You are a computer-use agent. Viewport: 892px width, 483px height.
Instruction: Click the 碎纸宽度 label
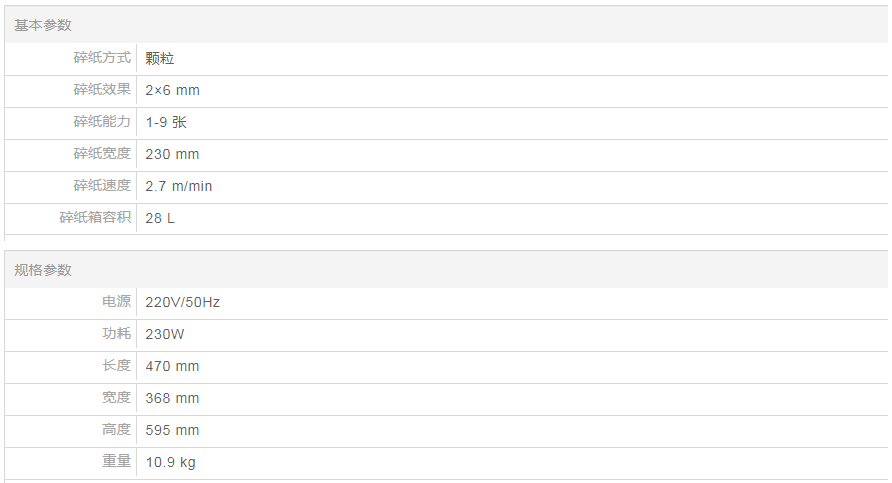102,154
